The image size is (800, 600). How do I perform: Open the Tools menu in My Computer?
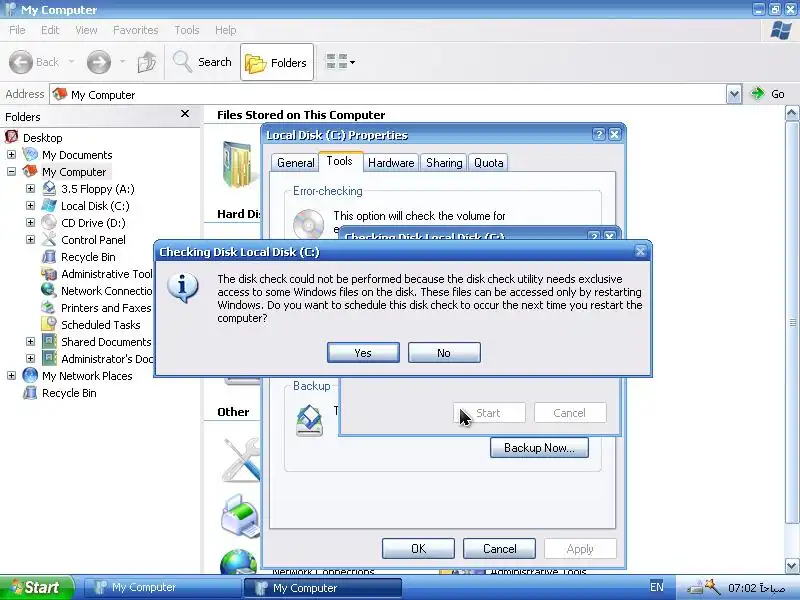coord(187,30)
